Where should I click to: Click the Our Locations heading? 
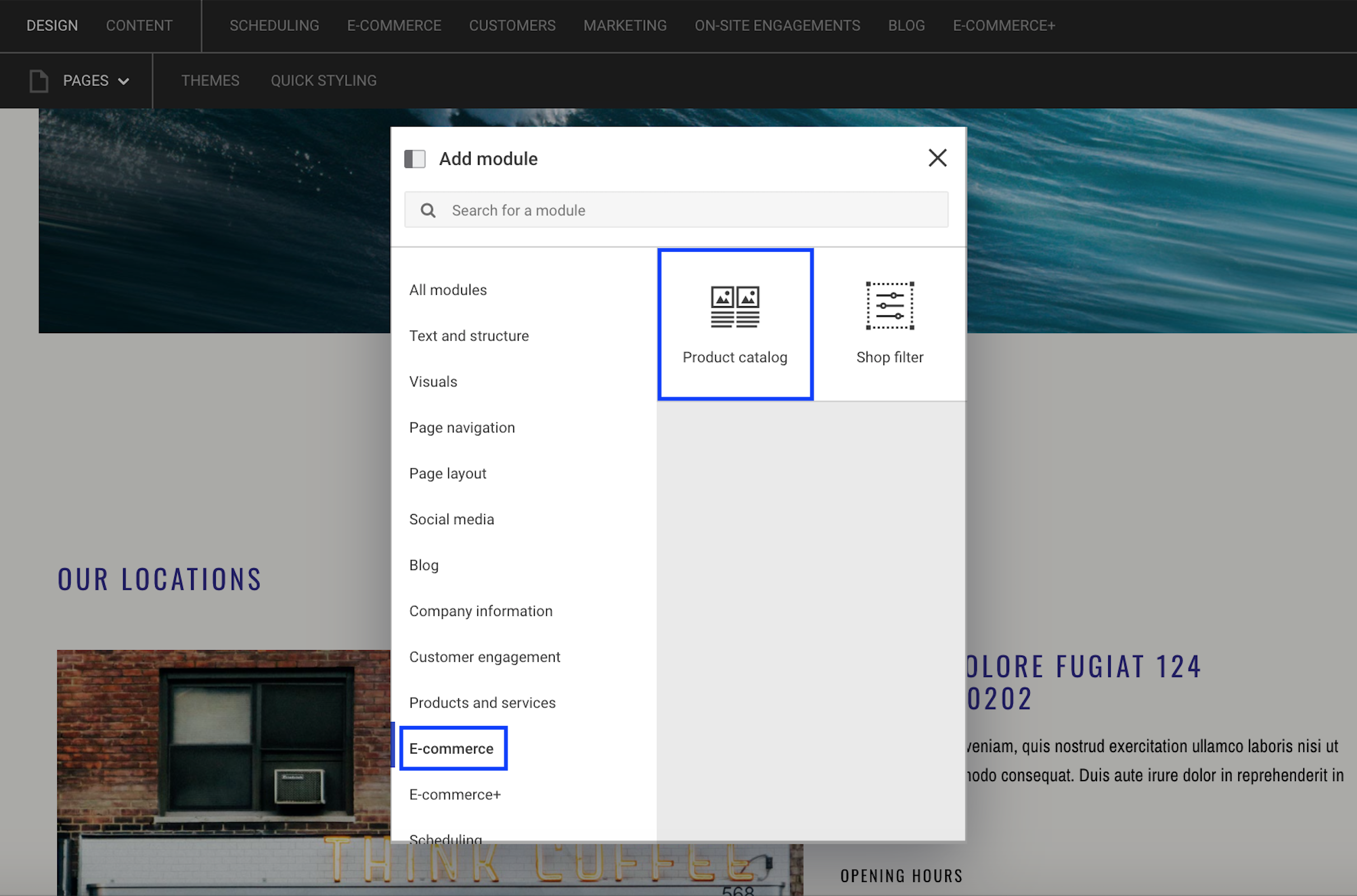pyautogui.click(x=160, y=579)
